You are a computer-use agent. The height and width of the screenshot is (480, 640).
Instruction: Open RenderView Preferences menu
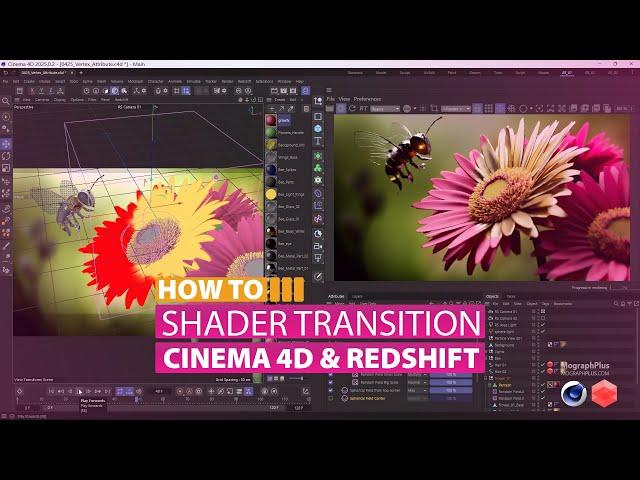[x=367, y=99]
